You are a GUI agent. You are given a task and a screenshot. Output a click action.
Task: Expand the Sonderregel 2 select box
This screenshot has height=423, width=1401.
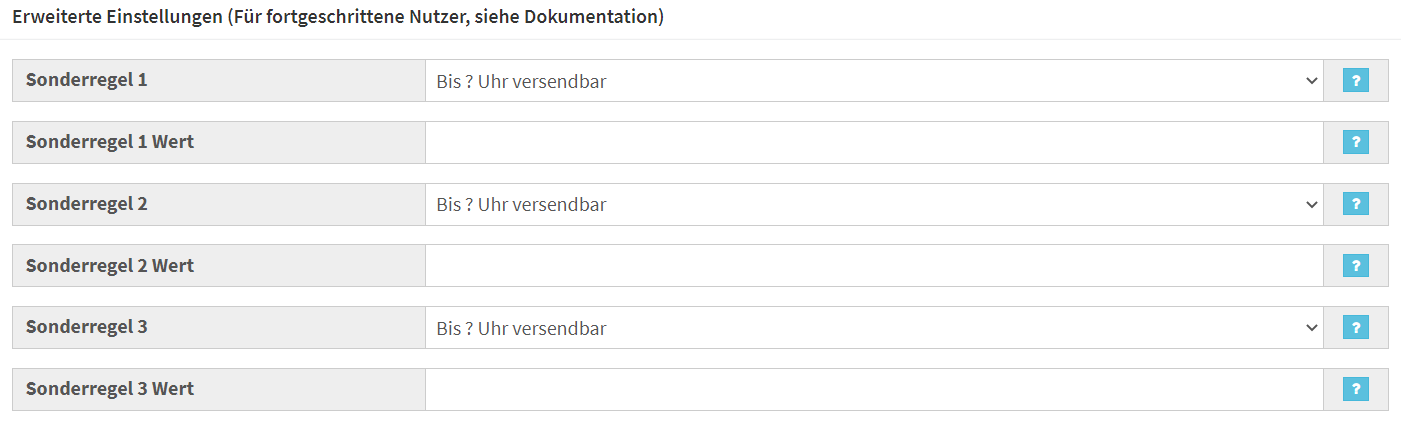pyautogui.click(x=874, y=205)
